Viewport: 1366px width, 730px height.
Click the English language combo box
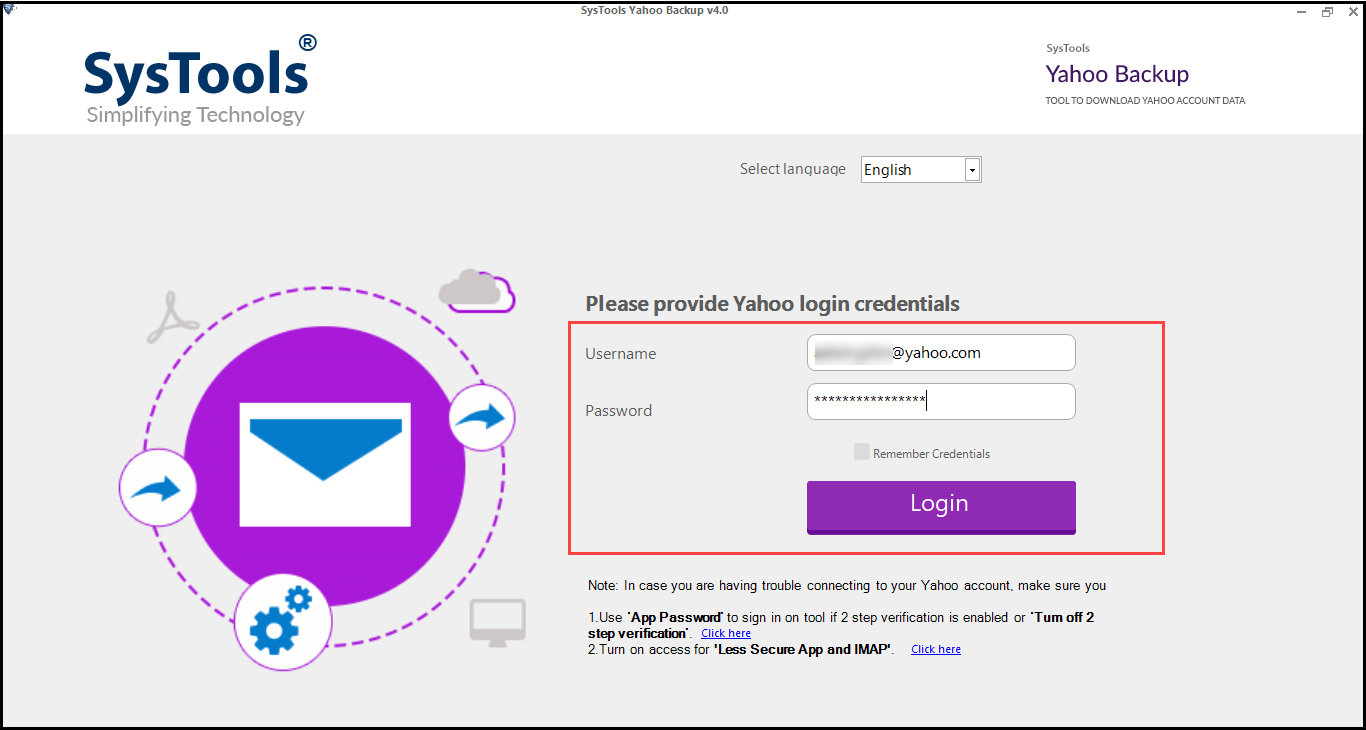click(912, 170)
